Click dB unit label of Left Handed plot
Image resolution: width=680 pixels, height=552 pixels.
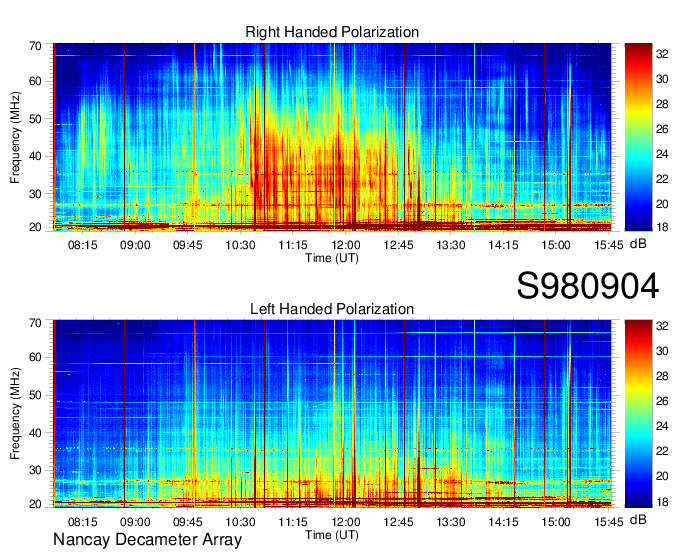[638, 520]
